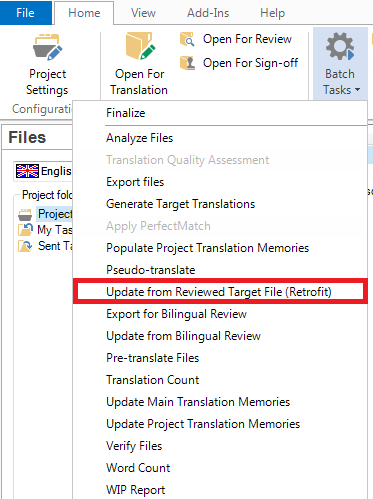Choose Analyze Files menu entry

click(220, 138)
